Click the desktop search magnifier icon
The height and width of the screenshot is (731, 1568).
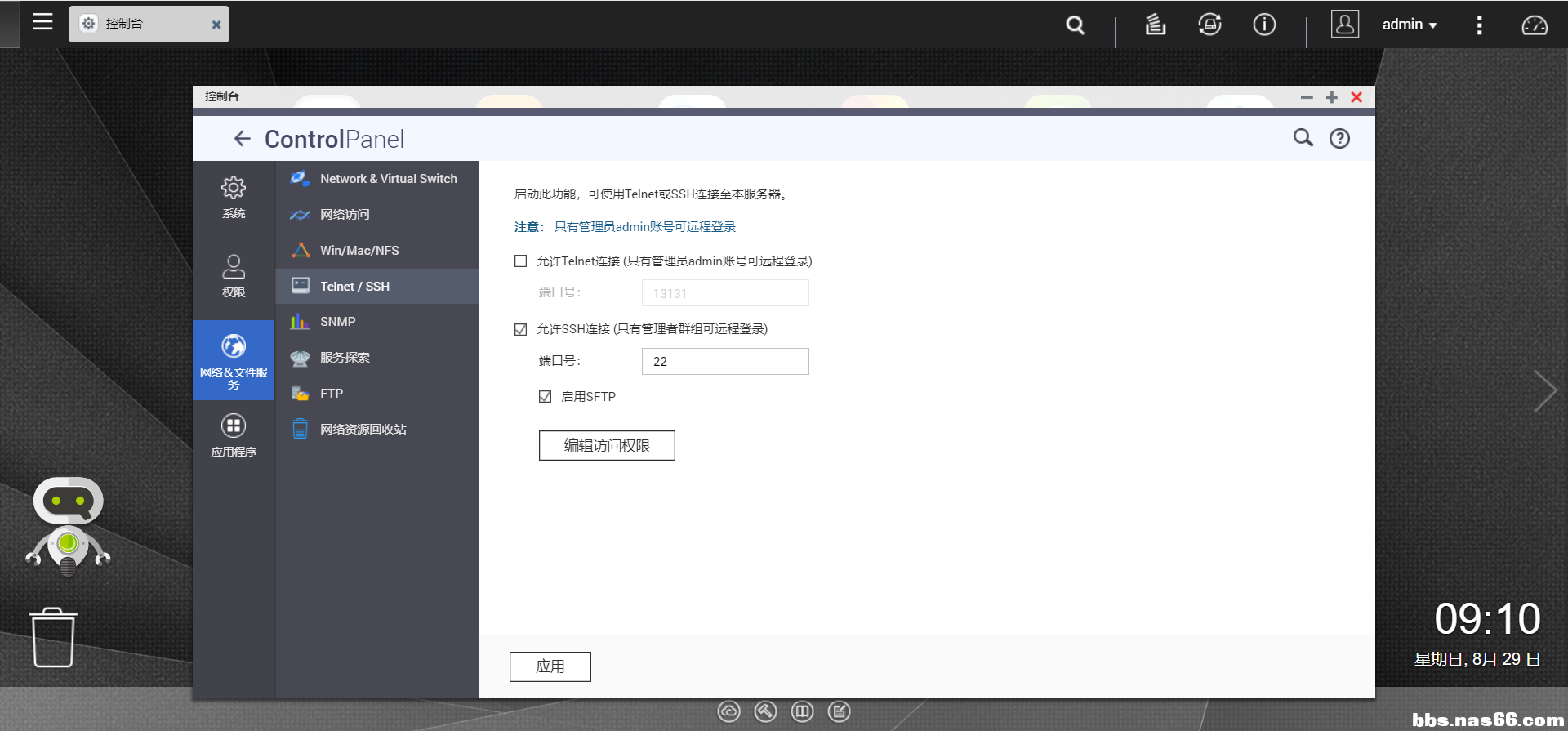1075,25
